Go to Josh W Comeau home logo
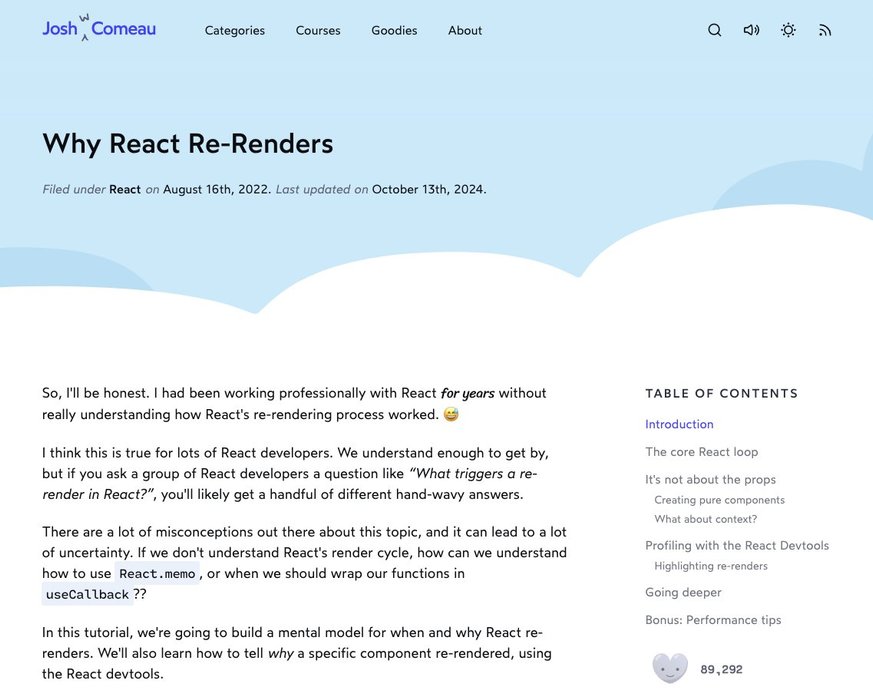This screenshot has height=700, width=873. pyautogui.click(x=99, y=28)
